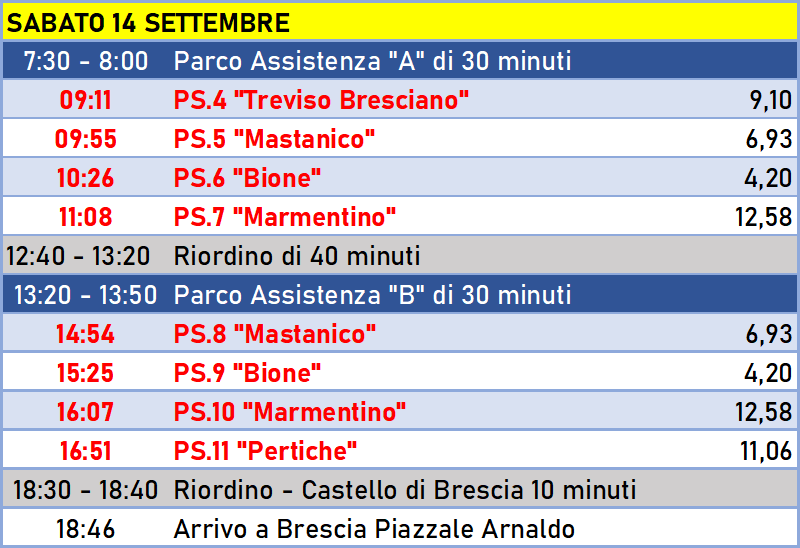The height and width of the screenshot is (548, 800).
Task: Click the 10:26 time cell
Action: click(85, 178)
